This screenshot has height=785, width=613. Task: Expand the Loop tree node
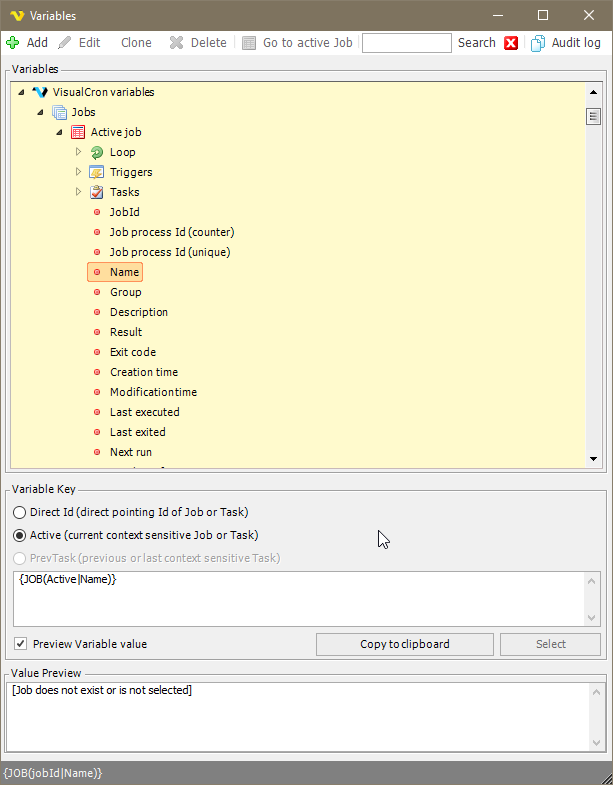point(79,152)
